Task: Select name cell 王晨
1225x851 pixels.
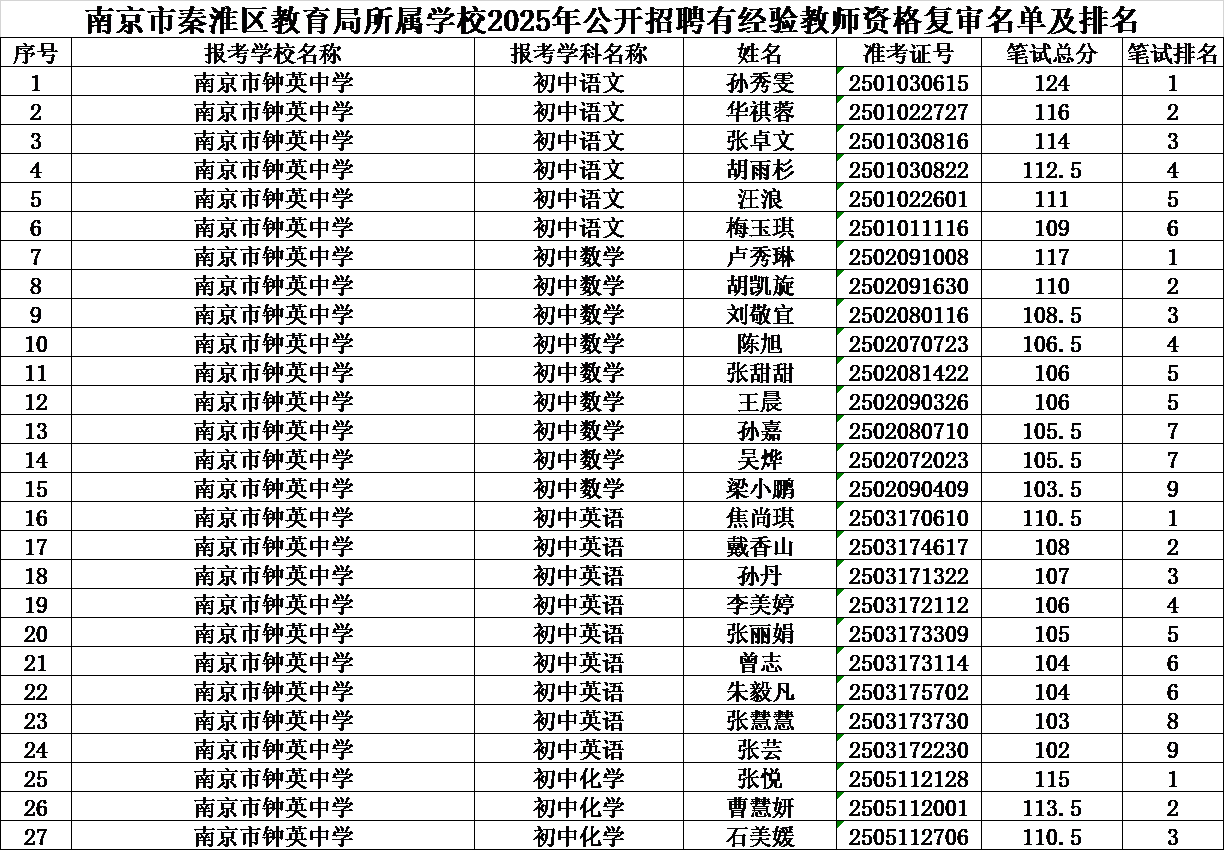Action: pyautogui.click(x=759, y=402)
